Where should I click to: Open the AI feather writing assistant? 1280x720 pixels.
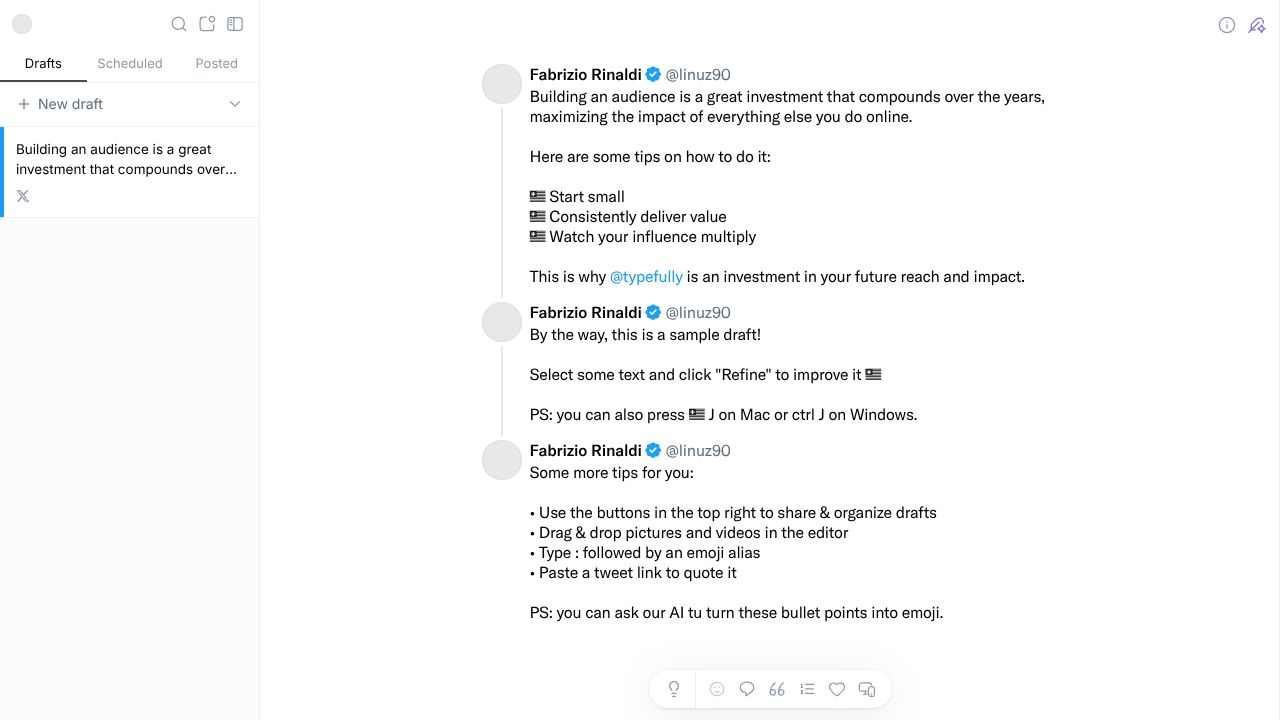click(x=1257, y=25)
